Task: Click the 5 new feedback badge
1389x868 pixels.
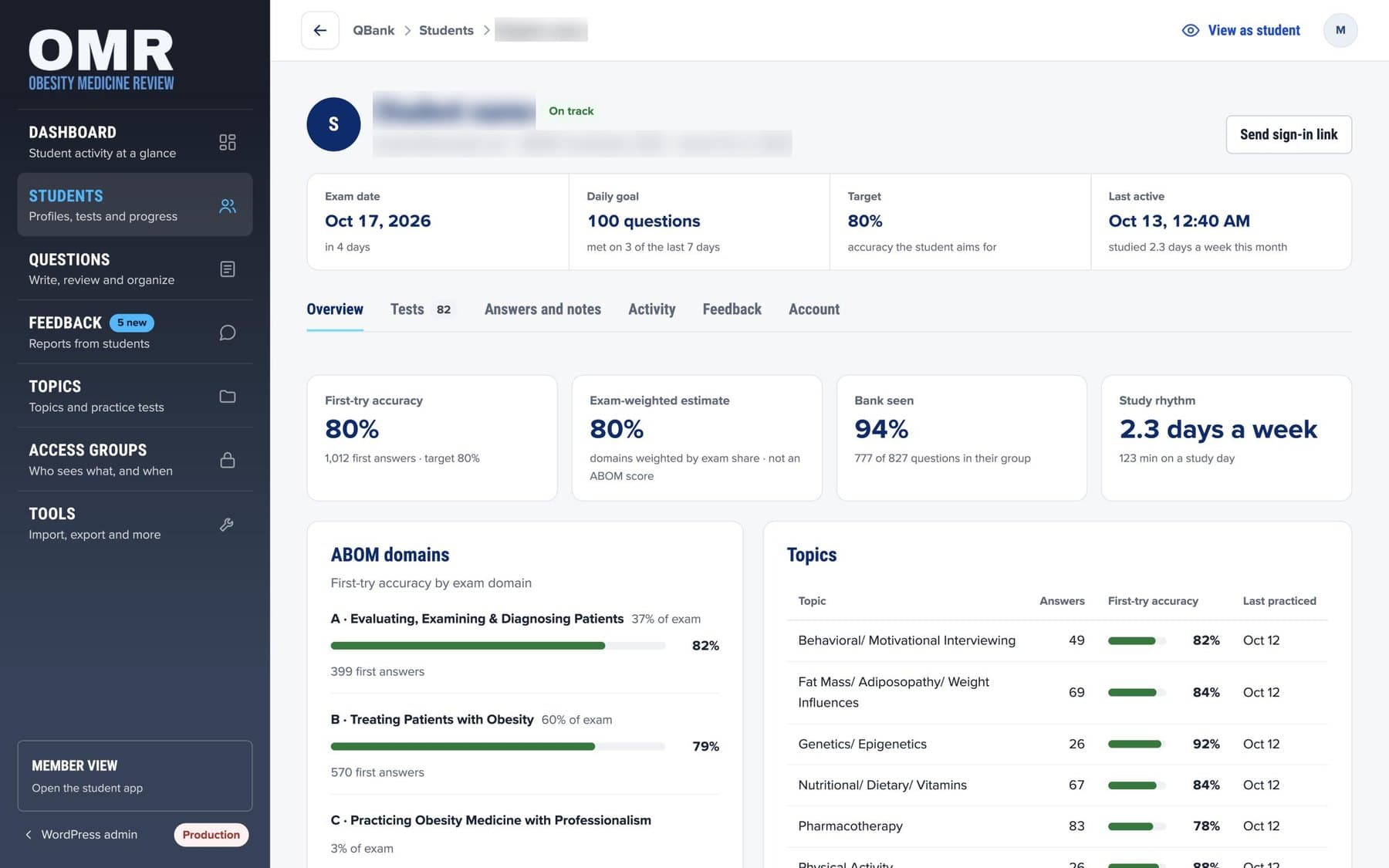Action: [x=132, y=323]
